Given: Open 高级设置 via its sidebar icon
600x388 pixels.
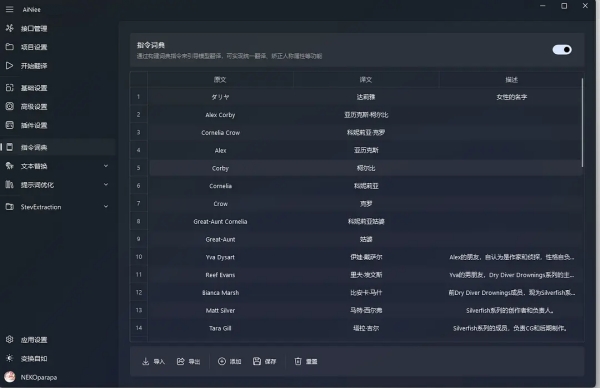Looking at the screenshot, I should 10,106.
